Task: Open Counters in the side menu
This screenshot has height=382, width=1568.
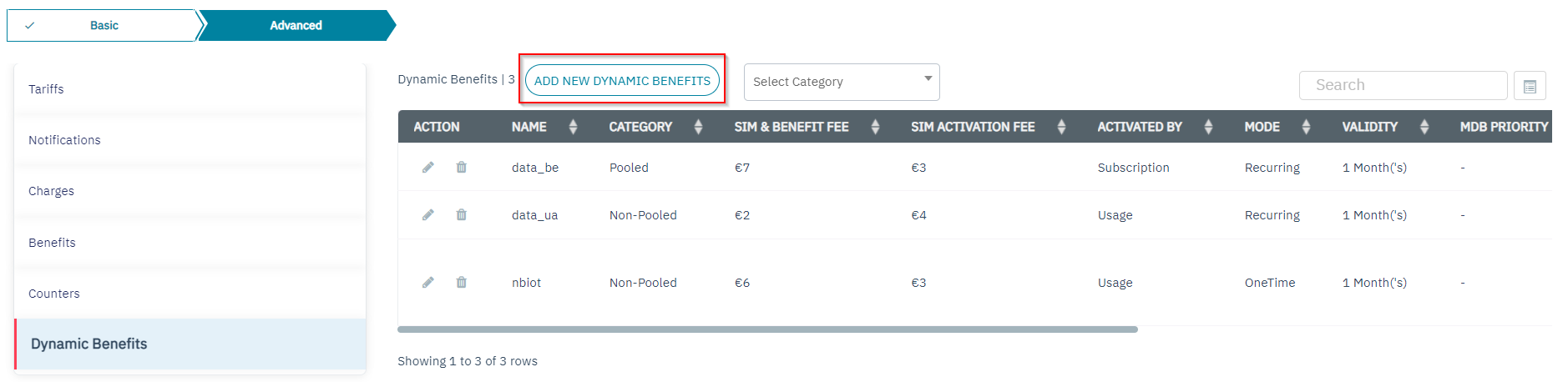Action: click(54, 294)
